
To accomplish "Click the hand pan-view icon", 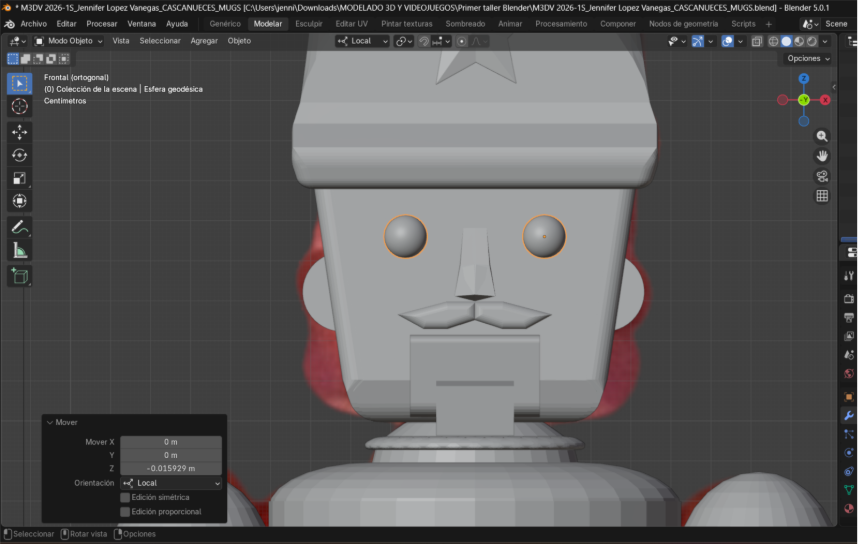I will coord(822,156).
